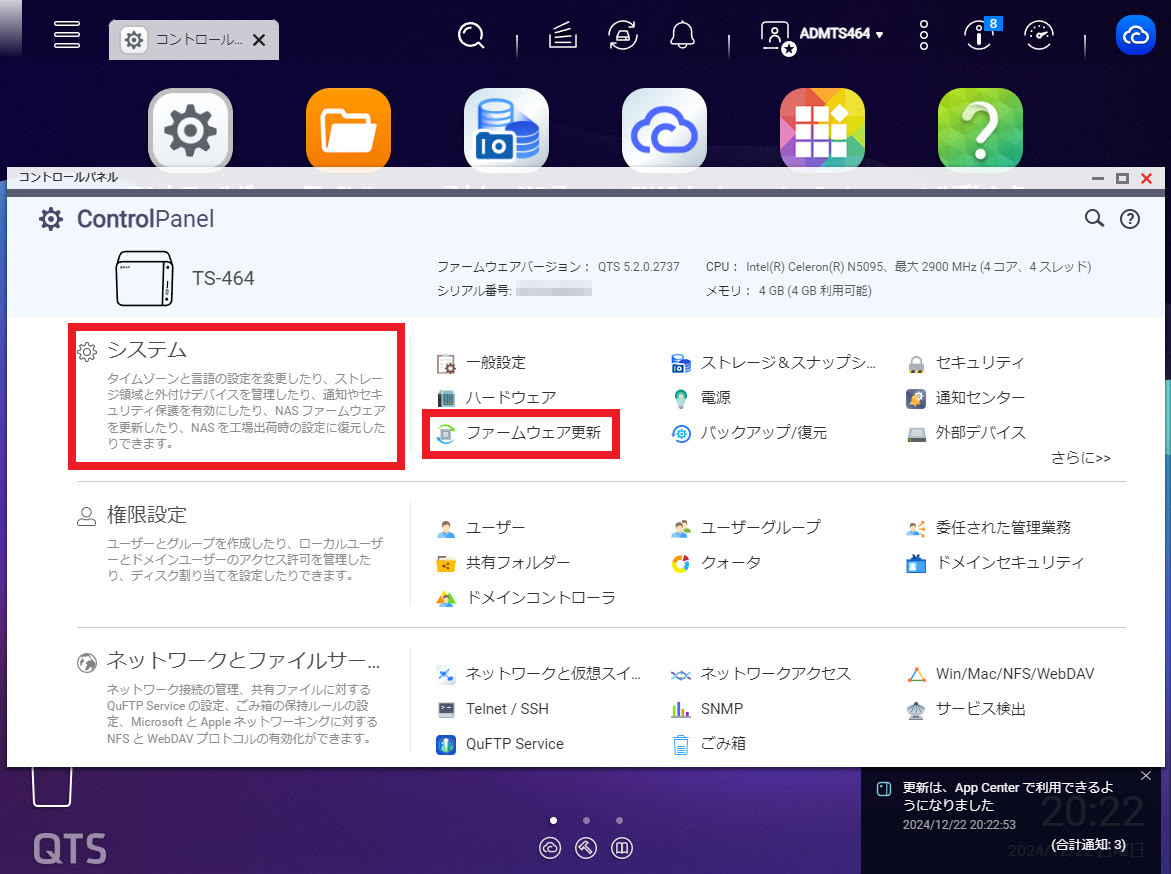Image resolution: width=1171 pixels, height=874 pixels.
Task: Open the info icon with badge 8
Action: pyautogui.click(x=980, y=34)
